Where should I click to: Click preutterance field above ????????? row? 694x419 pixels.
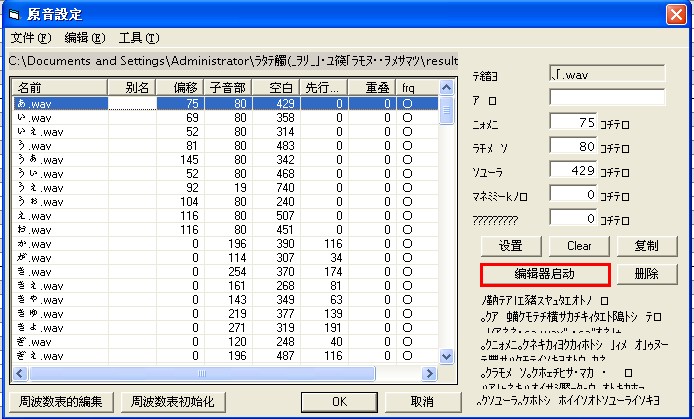(x=573, y=193)
